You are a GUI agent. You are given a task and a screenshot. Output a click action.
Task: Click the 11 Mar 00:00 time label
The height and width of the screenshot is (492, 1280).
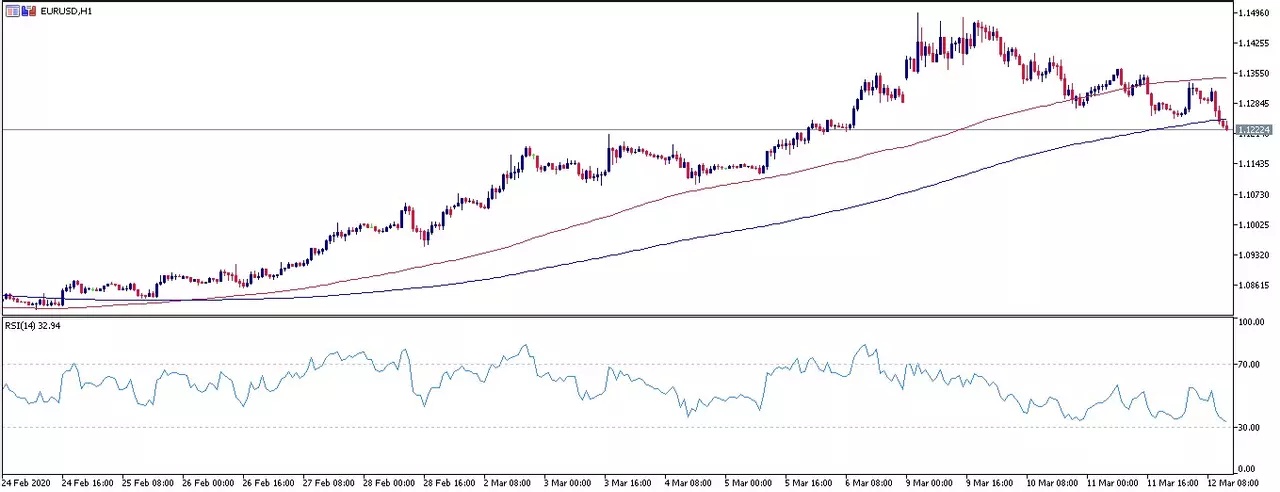(1113, 482)
